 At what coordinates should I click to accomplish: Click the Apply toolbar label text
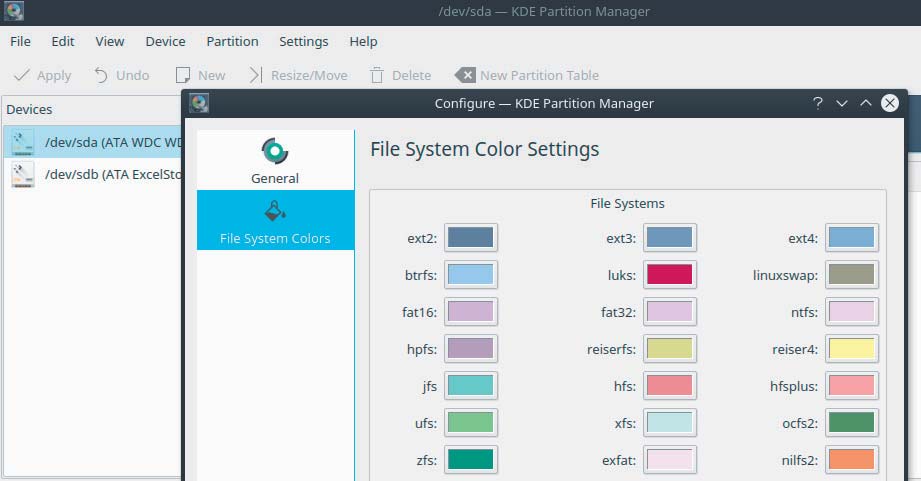pyautogui.click(x=54, y=76)
